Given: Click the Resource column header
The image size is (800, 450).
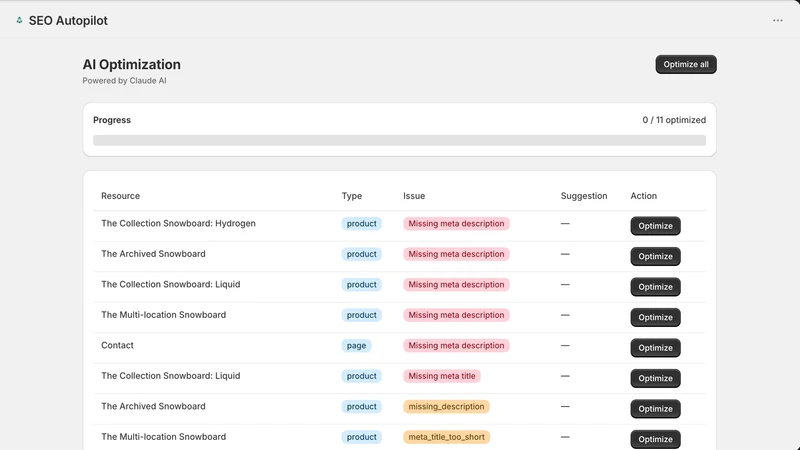Looking at the screenshot, I should [x=120, y=196].
